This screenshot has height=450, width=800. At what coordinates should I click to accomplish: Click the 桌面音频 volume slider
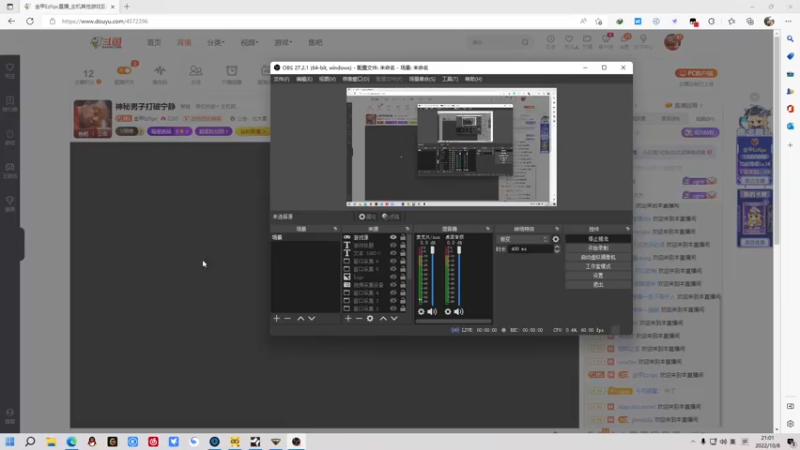tap(459, 276)
